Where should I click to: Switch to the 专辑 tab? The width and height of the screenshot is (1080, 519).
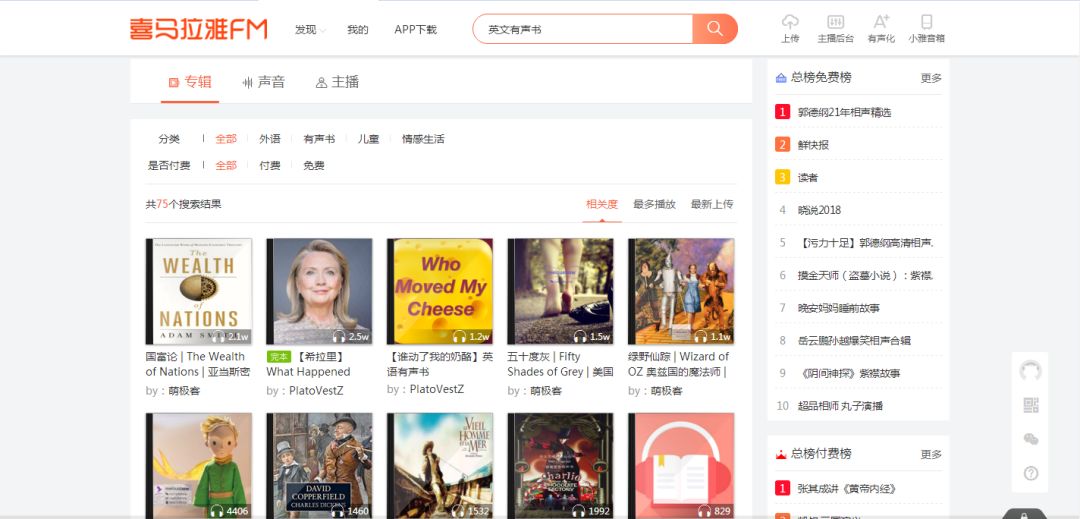pyautogui.click(x=190, y=82)
